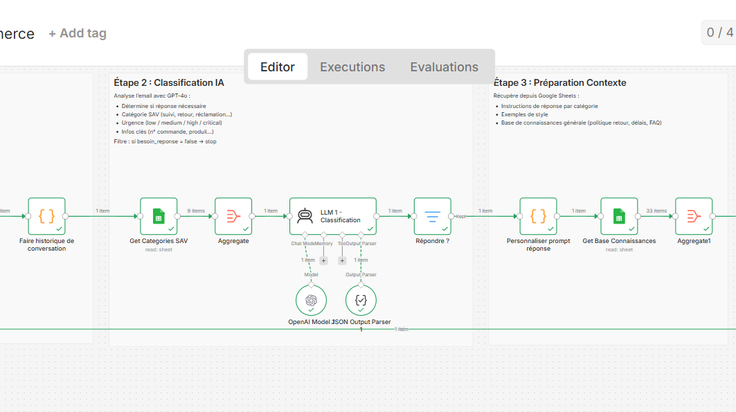Image resolution: width=736 pixels, height=412 pixels.
Task: Select the Répondre ? filter node
Action: click(432, 216)
